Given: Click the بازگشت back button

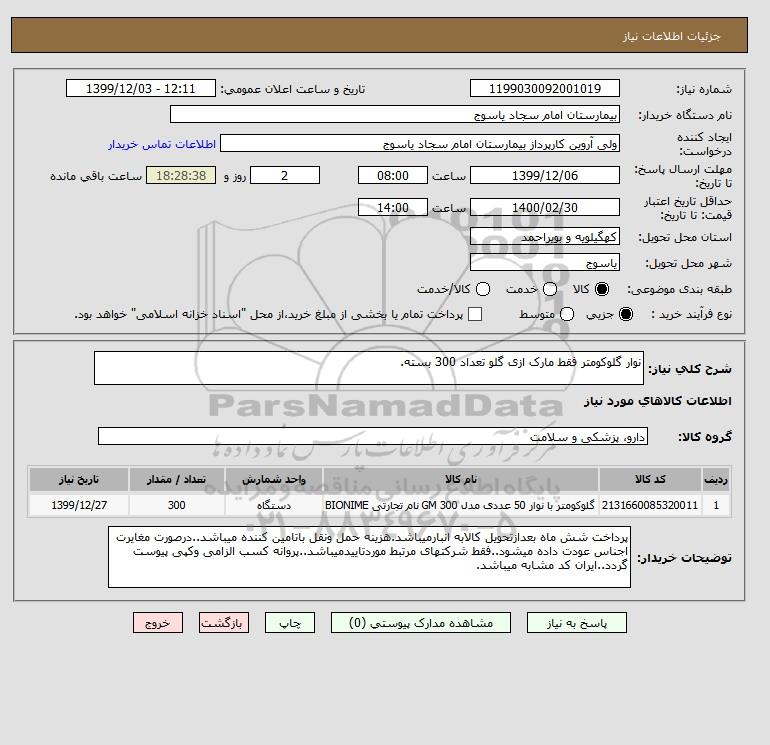Looking at the screenshot, I should click(x=224, y=623).
